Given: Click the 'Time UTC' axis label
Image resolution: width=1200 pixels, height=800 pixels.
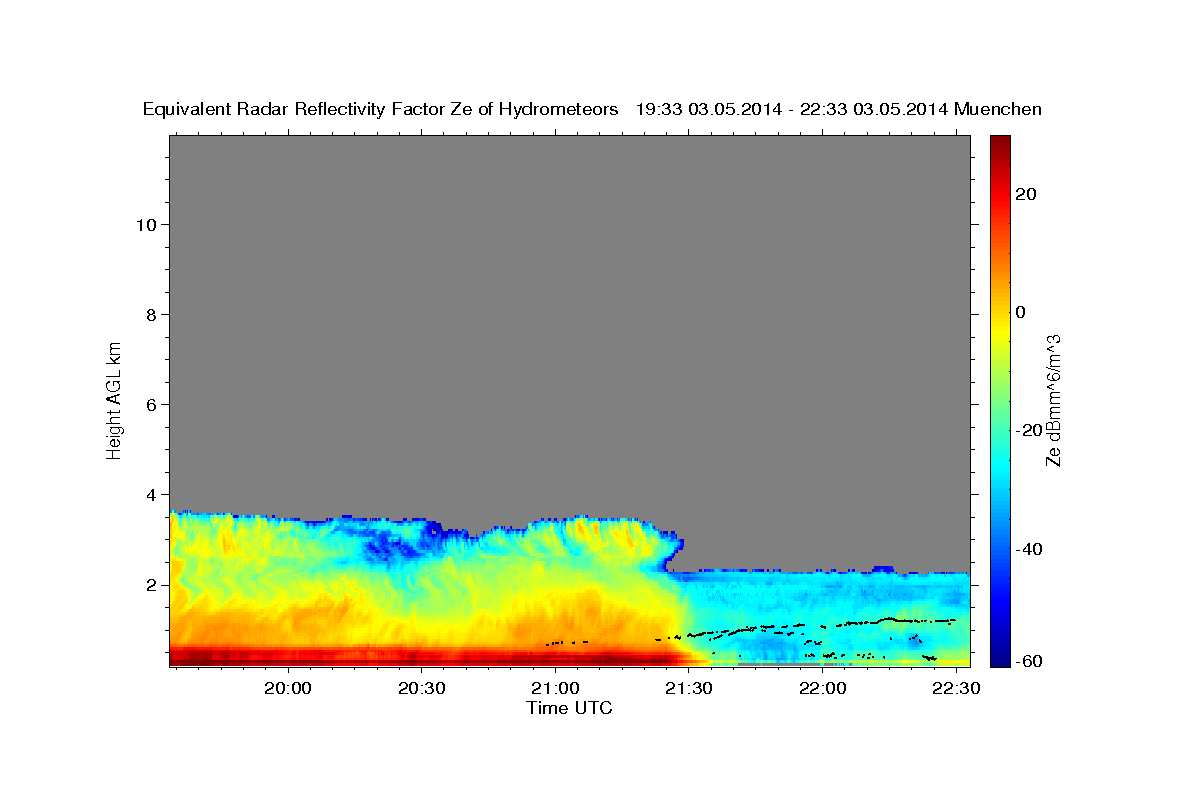Looking at the screenshot, I should (x=569, y=708).
